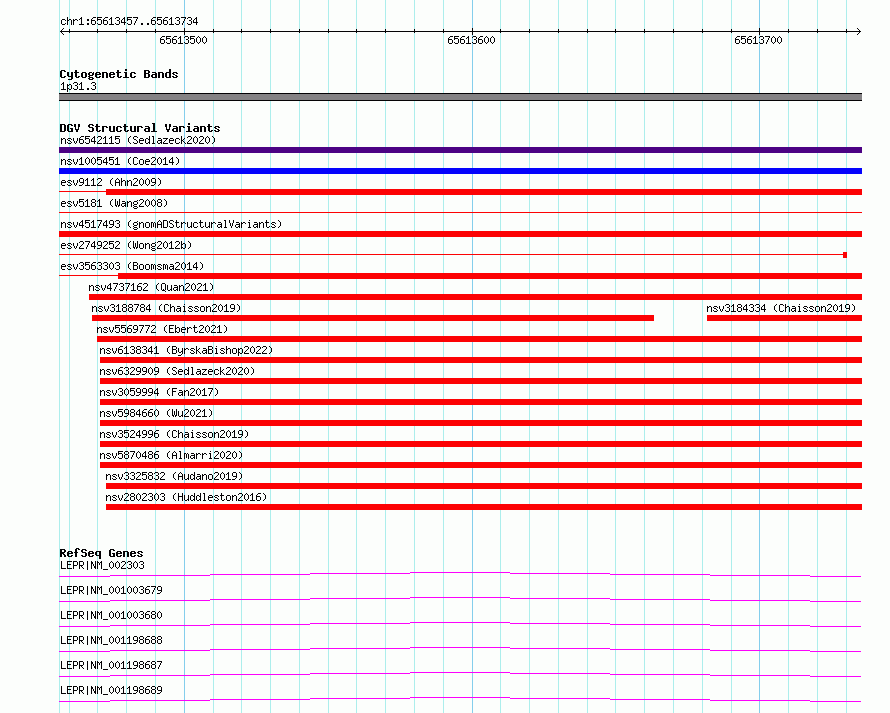Click the red nsv3184334 variant bar
The image size is (890, 713).
click(784, 318)
